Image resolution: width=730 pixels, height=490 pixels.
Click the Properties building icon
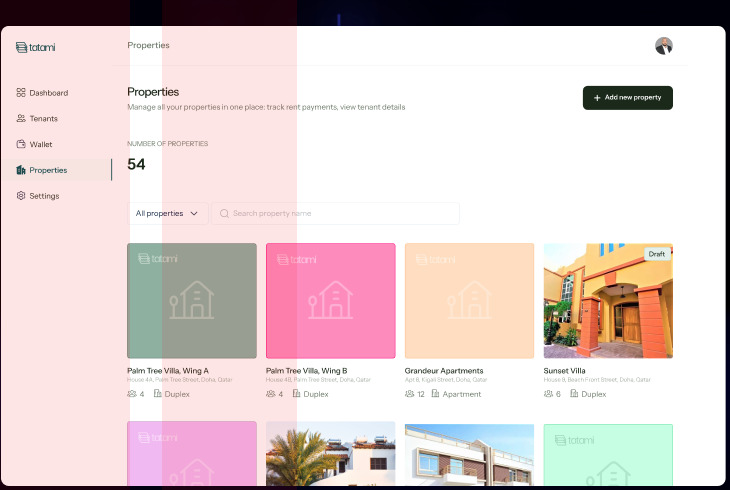[x=20, y=170]
